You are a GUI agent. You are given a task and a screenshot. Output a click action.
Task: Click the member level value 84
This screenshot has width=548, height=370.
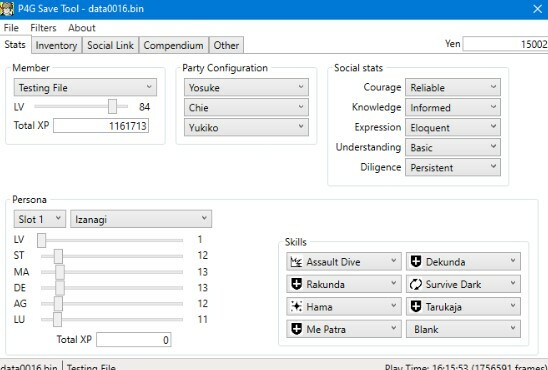[x=144, y=107]
